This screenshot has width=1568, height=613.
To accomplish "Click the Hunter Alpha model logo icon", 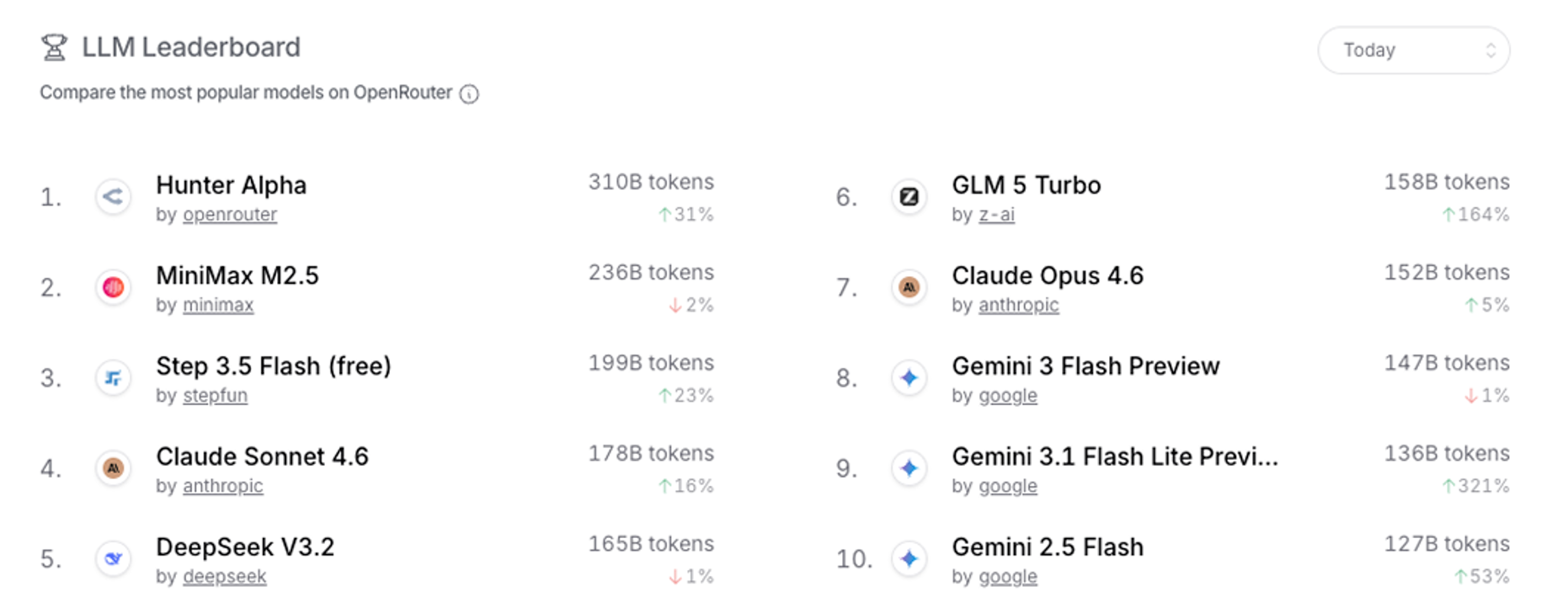I will (113, 197).
